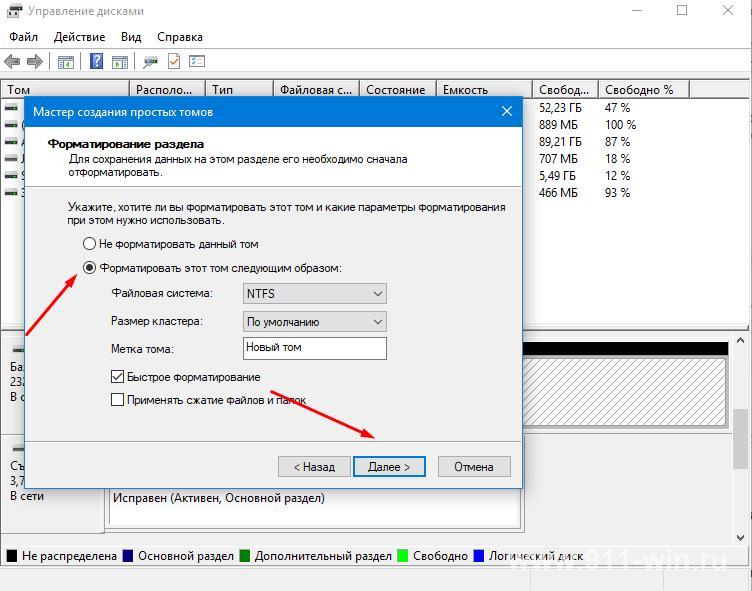The image size is (752, 591).
Task: Click the green 'Дополнительный раздел' legend swatch
Action: click(245, 556)
